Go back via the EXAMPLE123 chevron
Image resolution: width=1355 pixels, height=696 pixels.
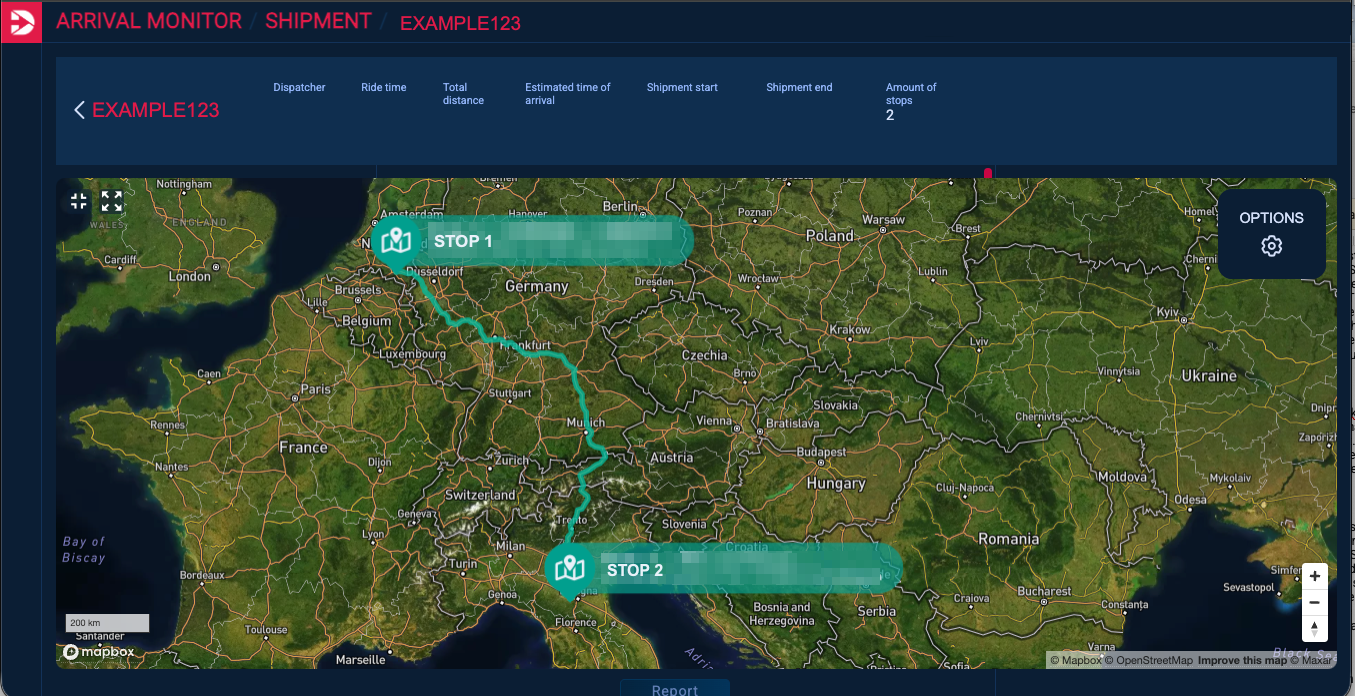point(79,110)
